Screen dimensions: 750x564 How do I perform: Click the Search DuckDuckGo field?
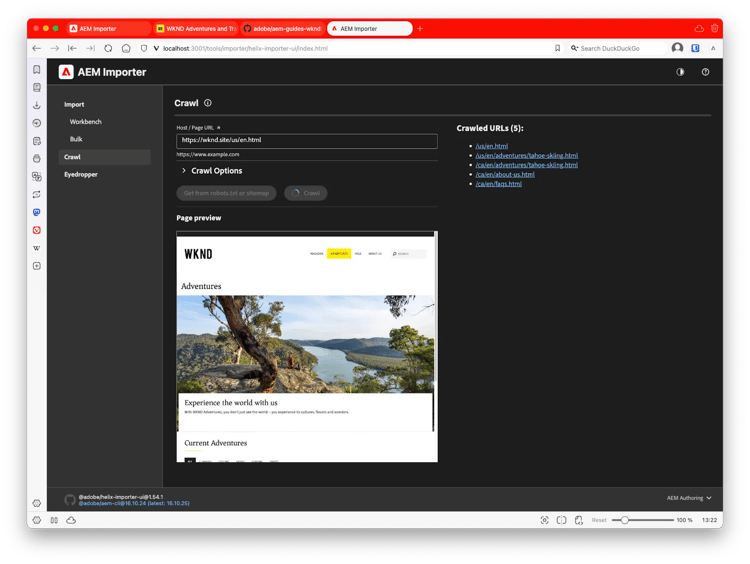pyautogui.click(x=617, y=48)
